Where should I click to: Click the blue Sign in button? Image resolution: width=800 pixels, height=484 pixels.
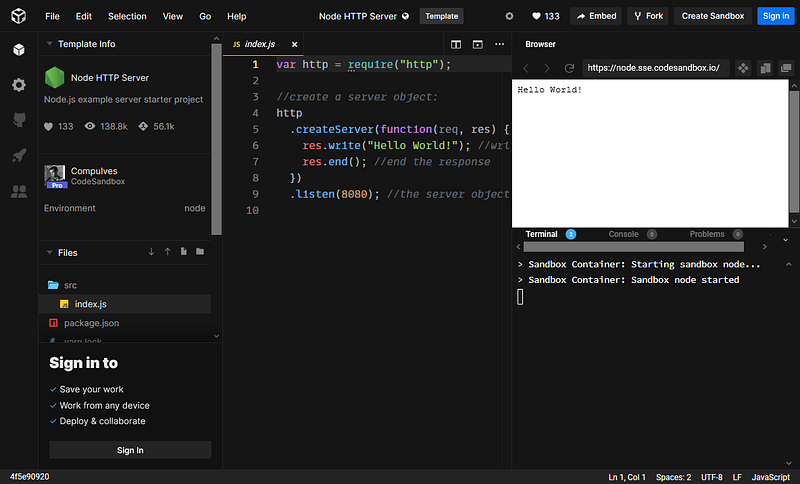776,16
